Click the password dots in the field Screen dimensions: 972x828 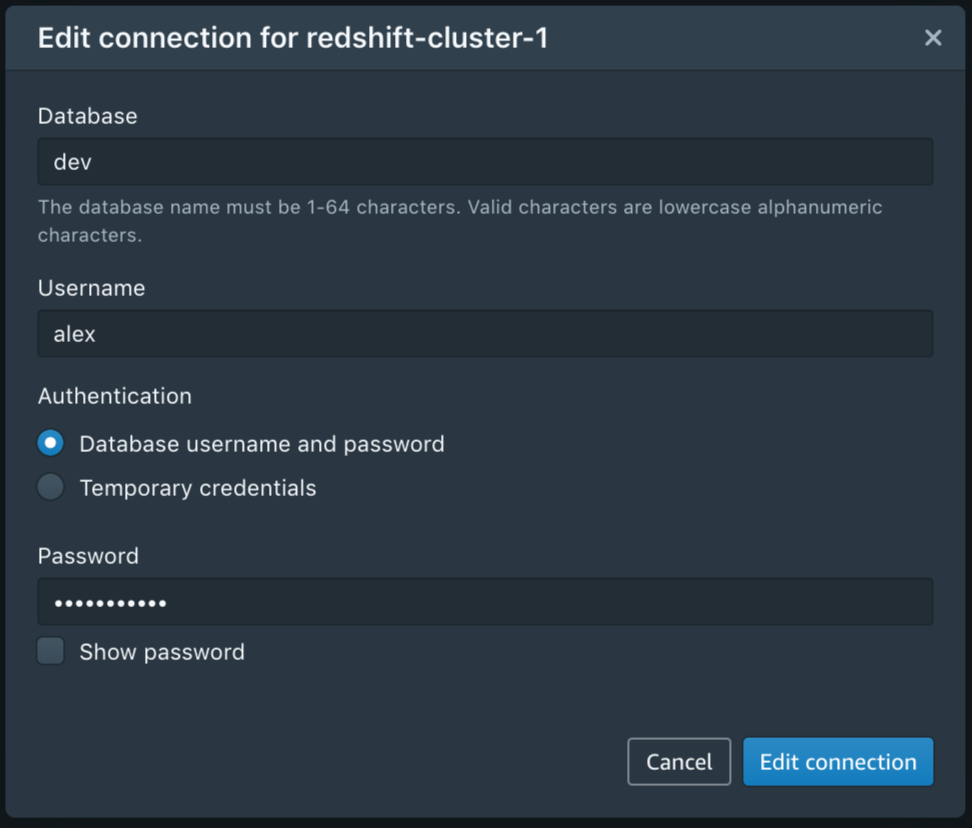(x=110, y=603)
